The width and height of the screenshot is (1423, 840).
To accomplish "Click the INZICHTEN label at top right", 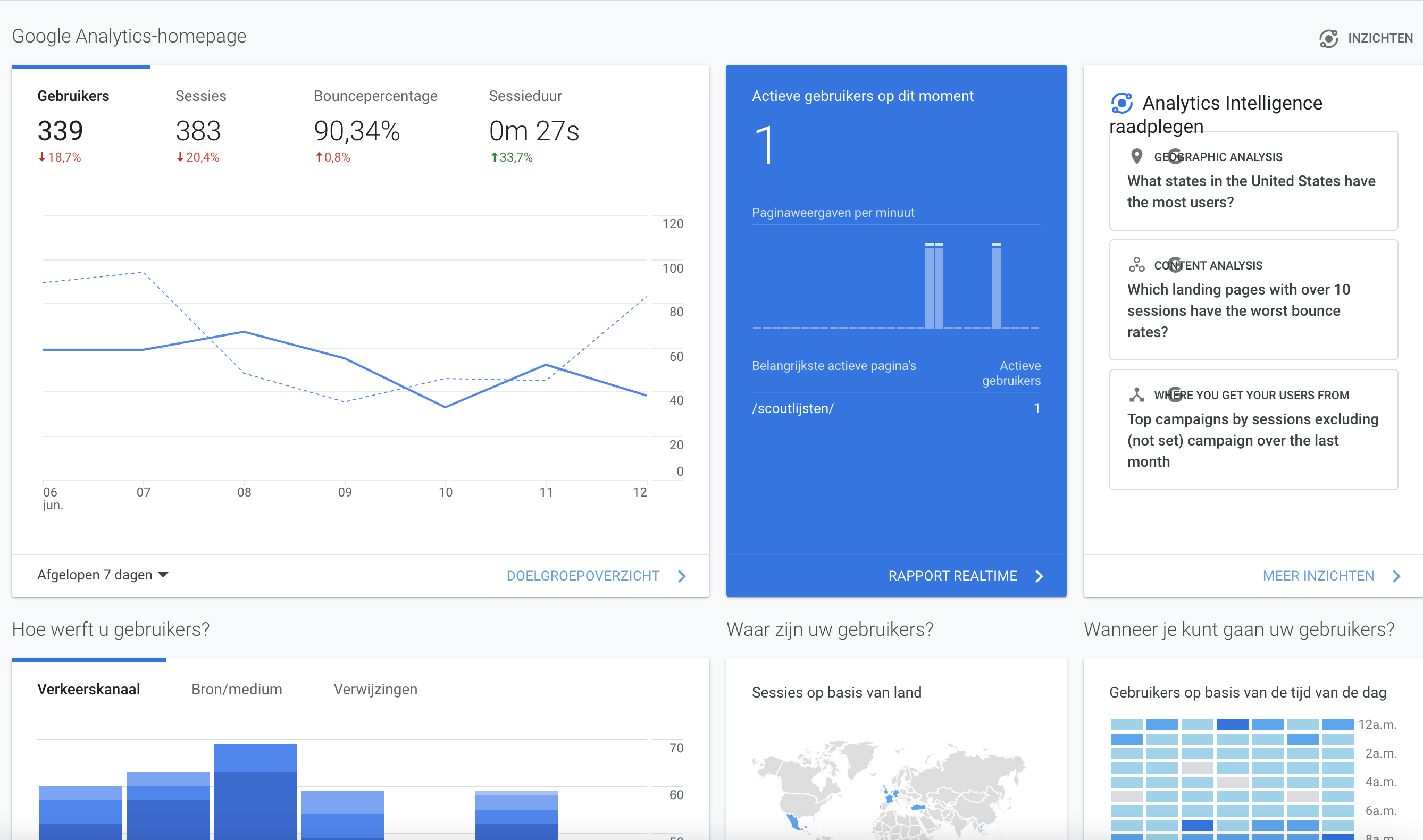I will point(1380,38).
